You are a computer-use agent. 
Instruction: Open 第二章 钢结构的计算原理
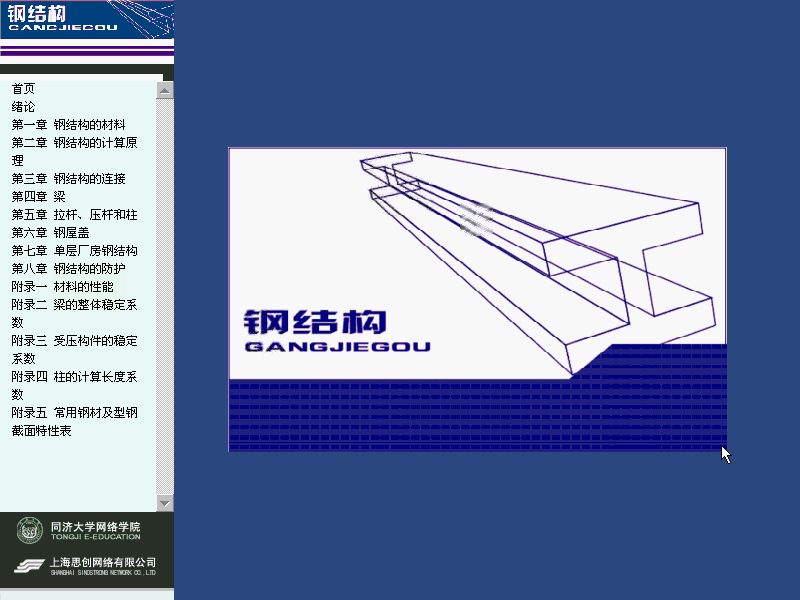pos(74,151)
